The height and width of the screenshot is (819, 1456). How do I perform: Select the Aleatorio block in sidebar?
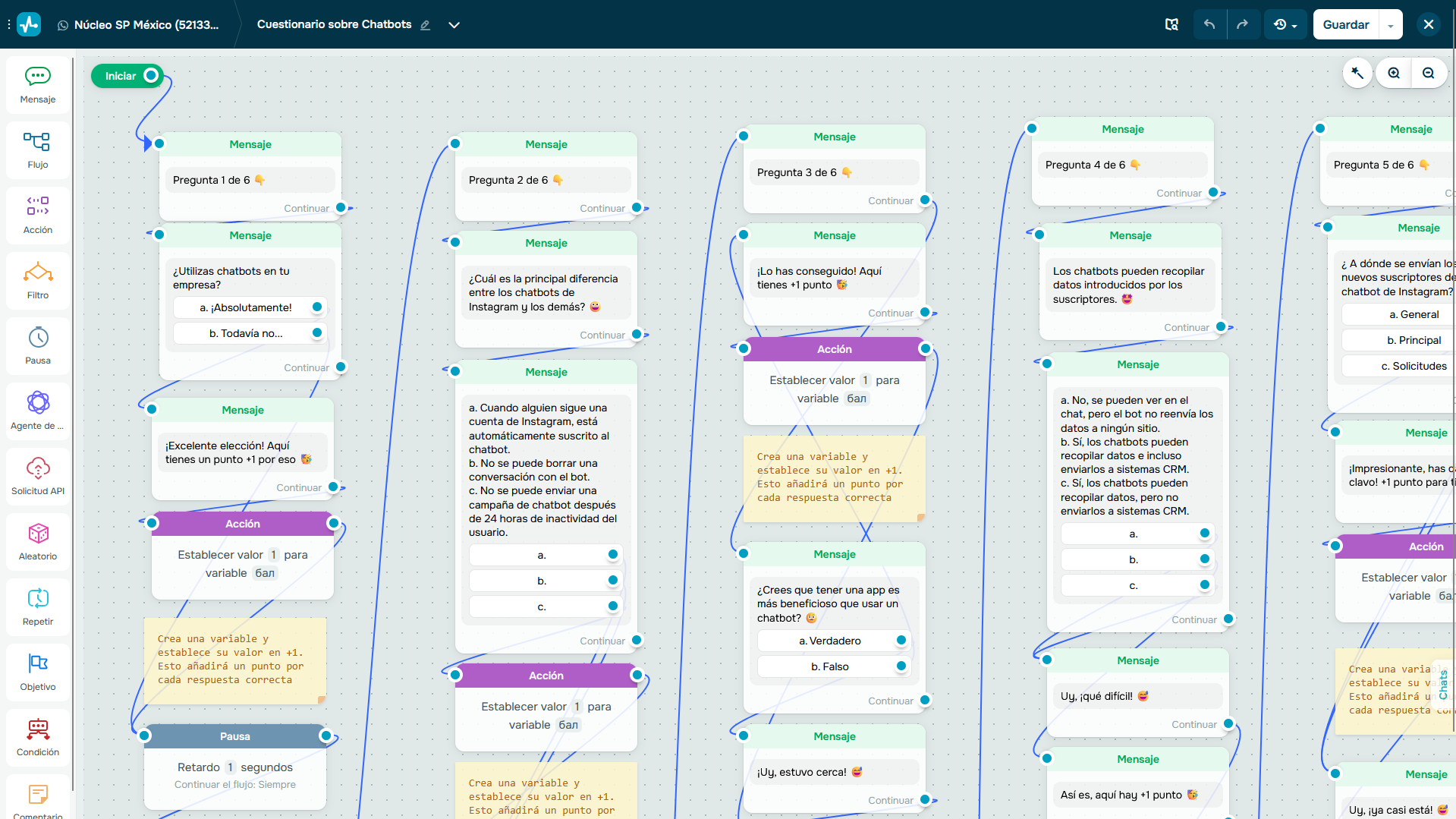coord(38,541)
